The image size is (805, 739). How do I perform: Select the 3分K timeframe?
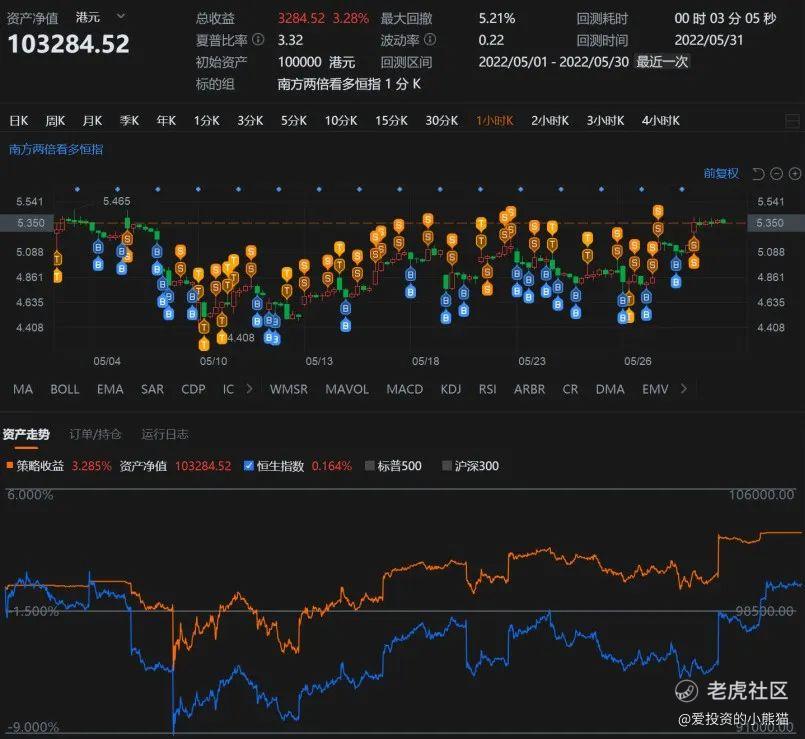pos(250,121)
